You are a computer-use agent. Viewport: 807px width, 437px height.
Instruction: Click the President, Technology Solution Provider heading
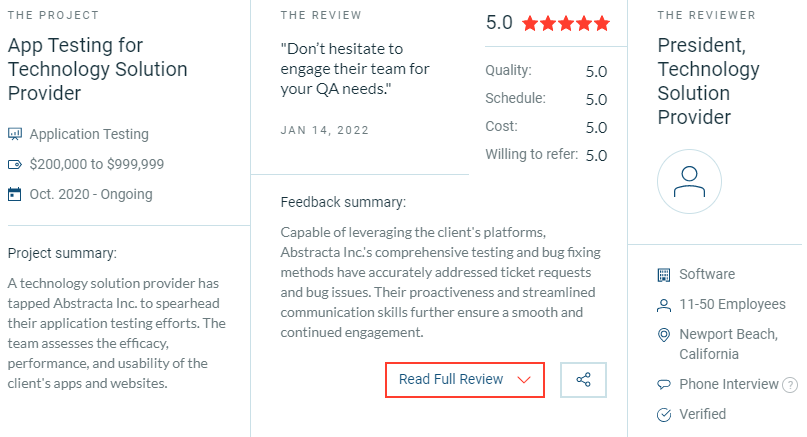(708, 81)
